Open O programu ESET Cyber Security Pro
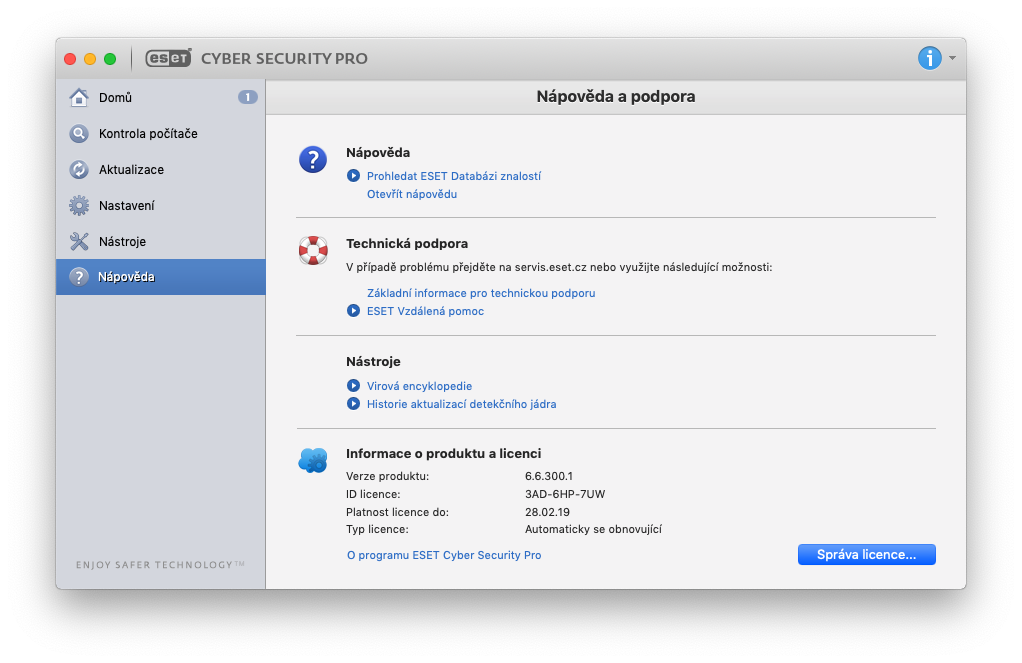Image resolution: width=1022 pixels, height=663 pixels. [444, 555]
